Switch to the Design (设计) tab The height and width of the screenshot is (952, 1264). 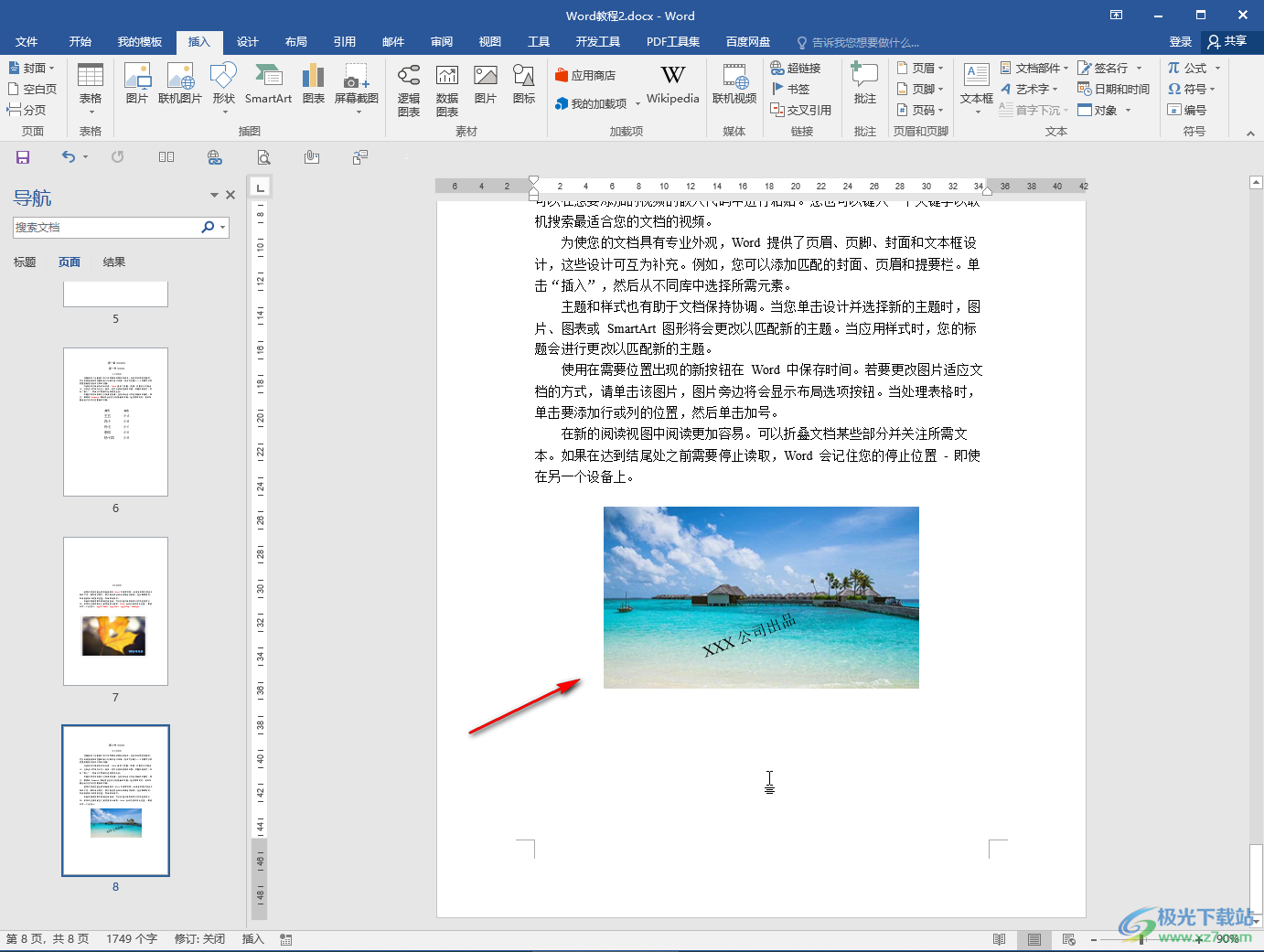248,42
